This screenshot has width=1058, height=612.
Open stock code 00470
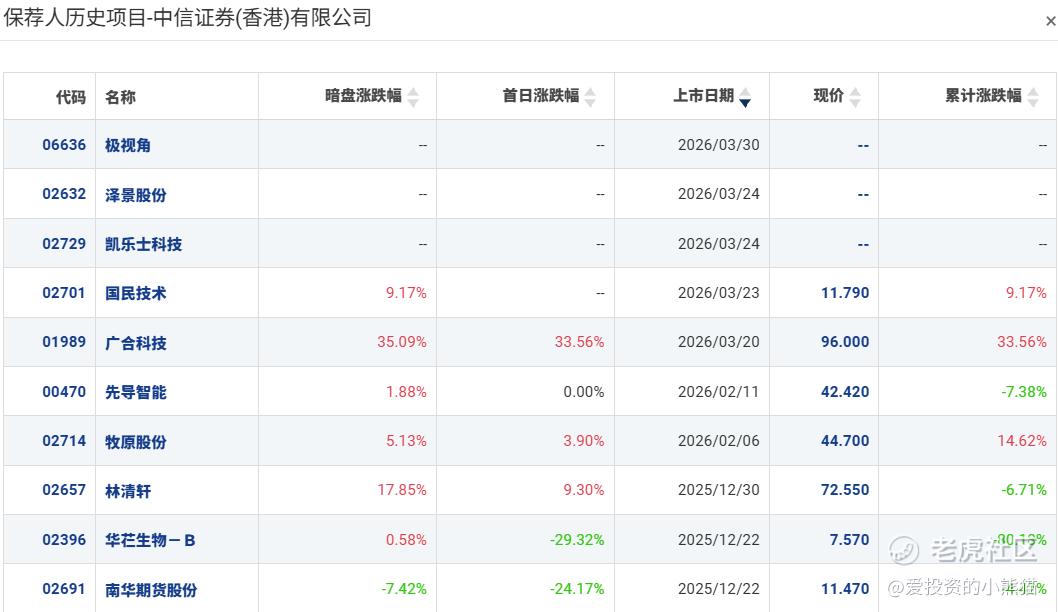(64, 392)
